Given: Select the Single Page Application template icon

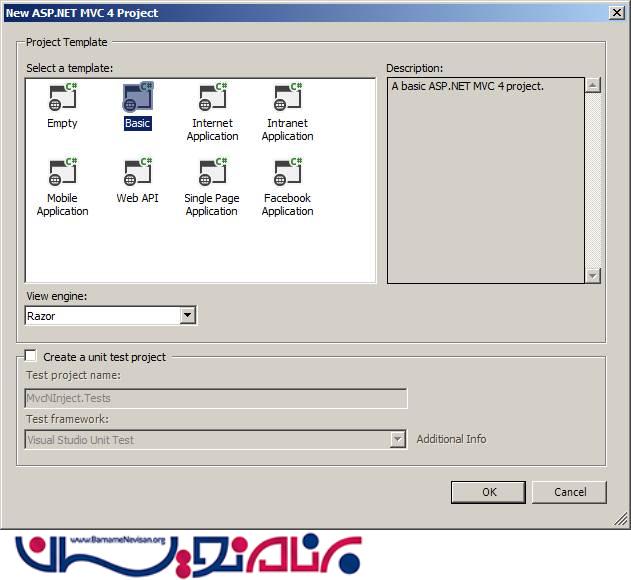Looking at the screenshot, I should pos(213,172).
